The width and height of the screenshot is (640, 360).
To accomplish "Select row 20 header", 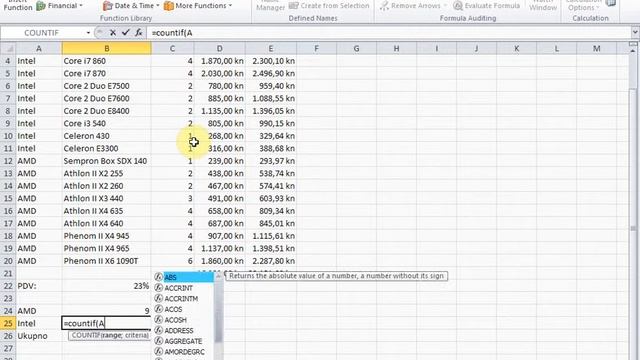I will [8, 261].
